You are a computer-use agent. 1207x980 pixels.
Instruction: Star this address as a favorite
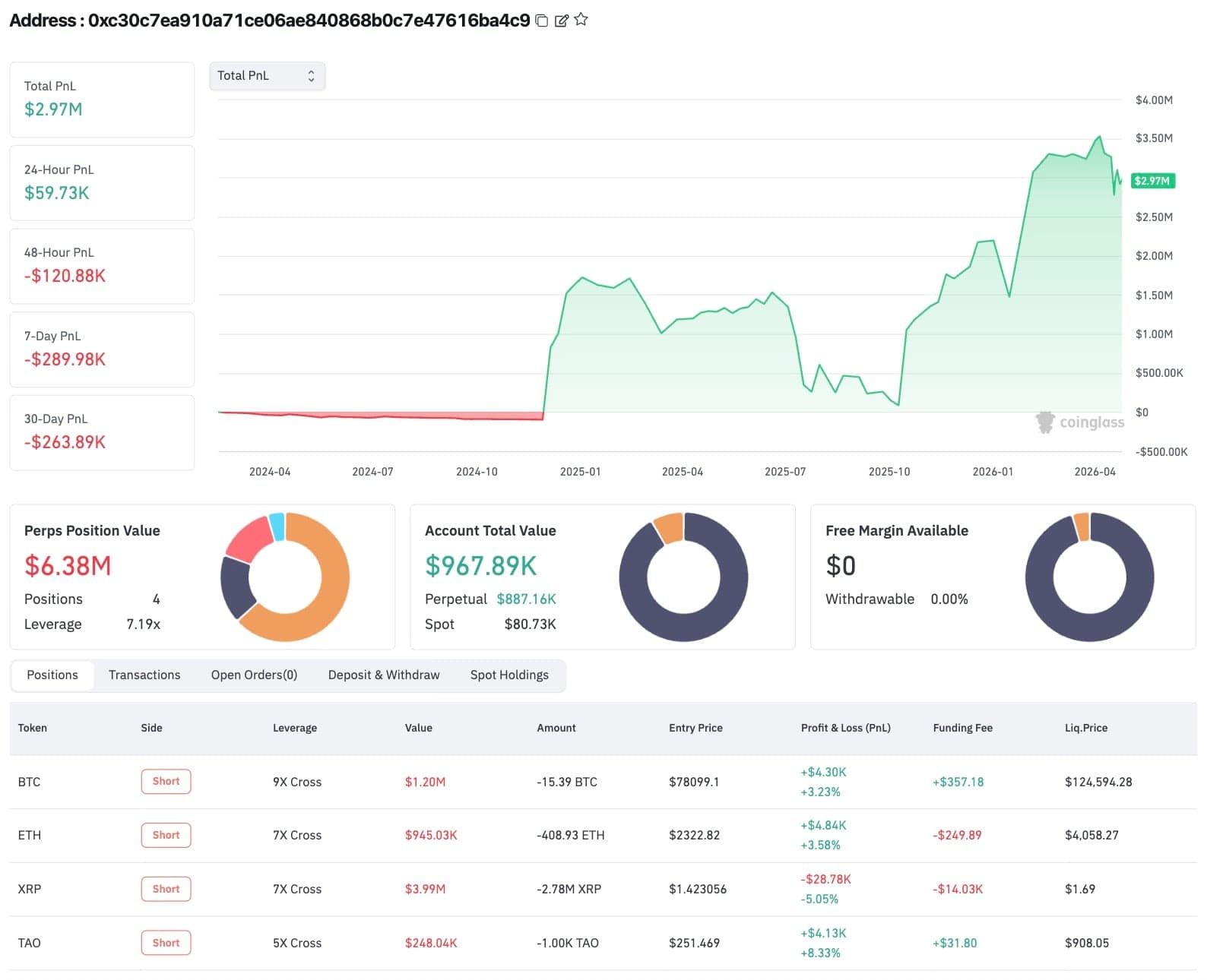[x=581, y=20]
